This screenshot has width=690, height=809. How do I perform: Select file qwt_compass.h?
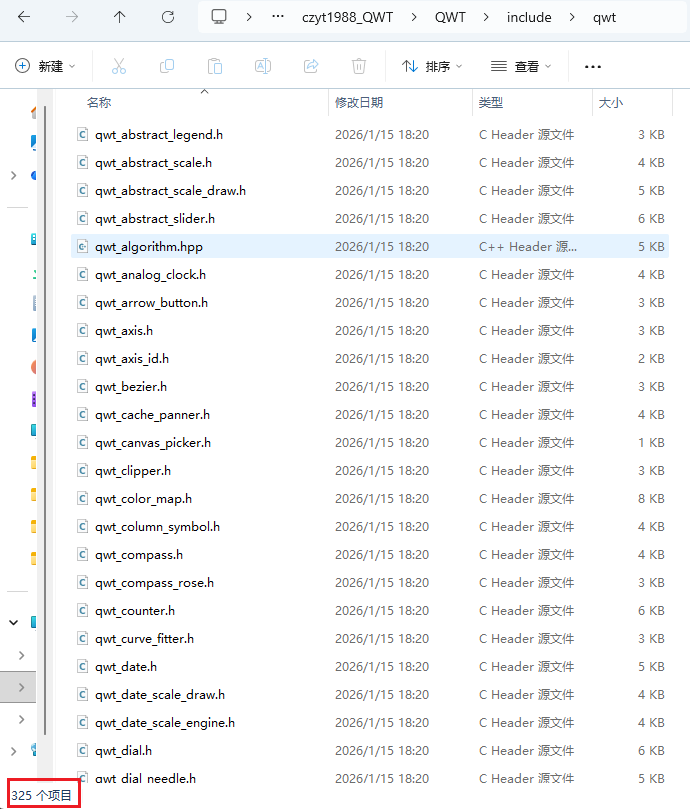(x=370, y=555)
